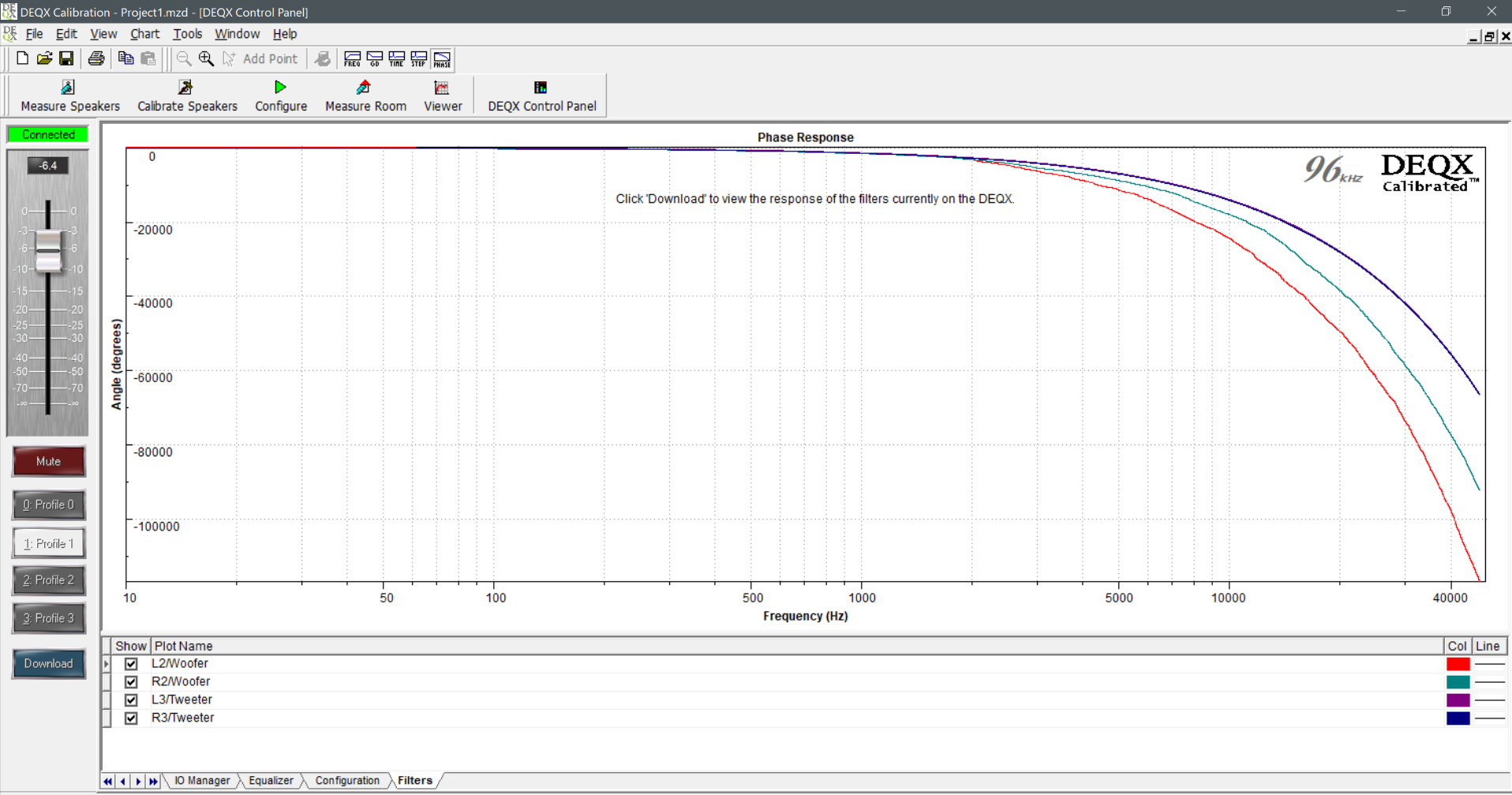
Task: Switch to Configuration tab
Action: click(x=347, y=781)
